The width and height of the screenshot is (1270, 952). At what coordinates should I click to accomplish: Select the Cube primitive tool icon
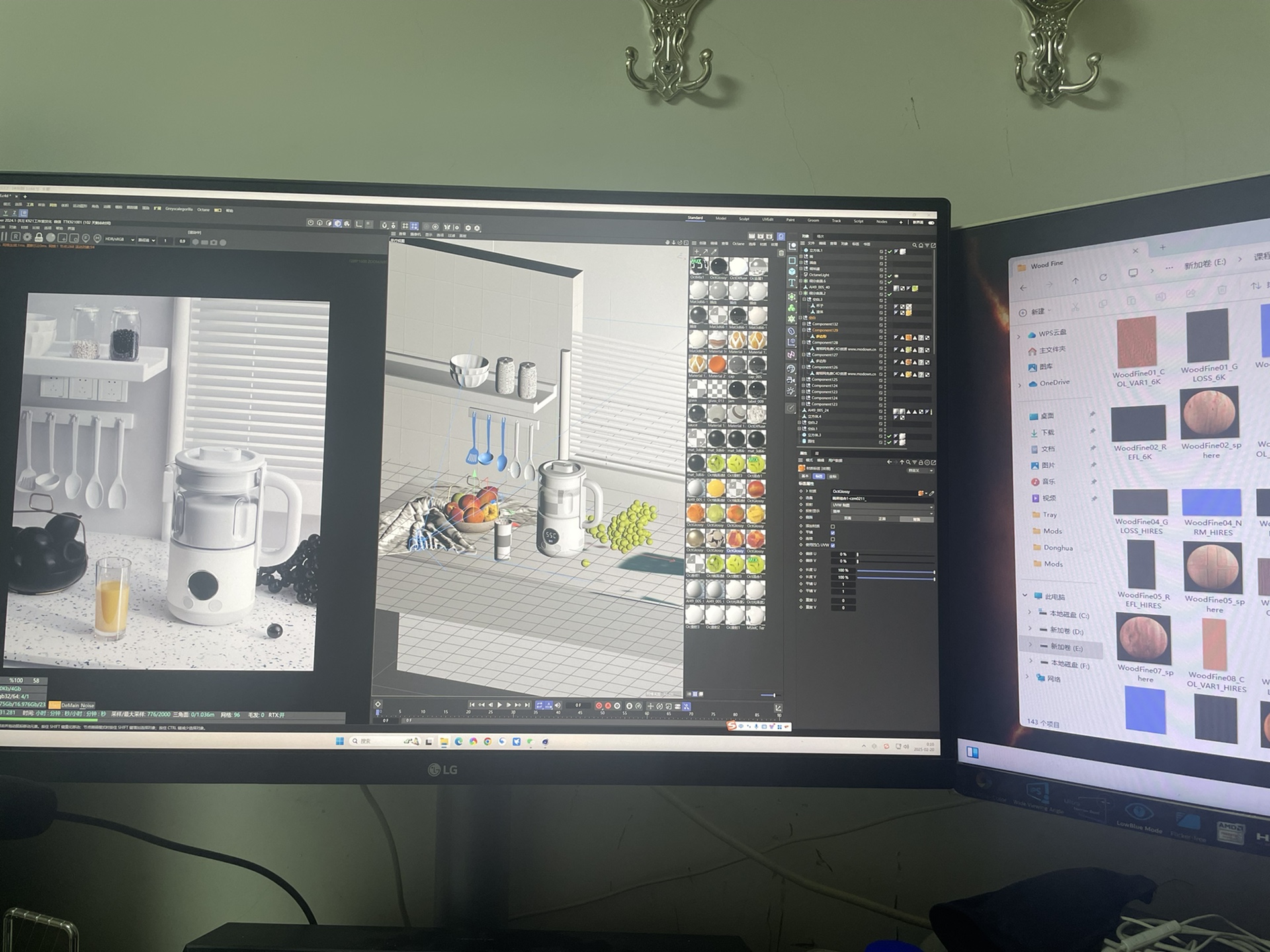tap(792, 272)
